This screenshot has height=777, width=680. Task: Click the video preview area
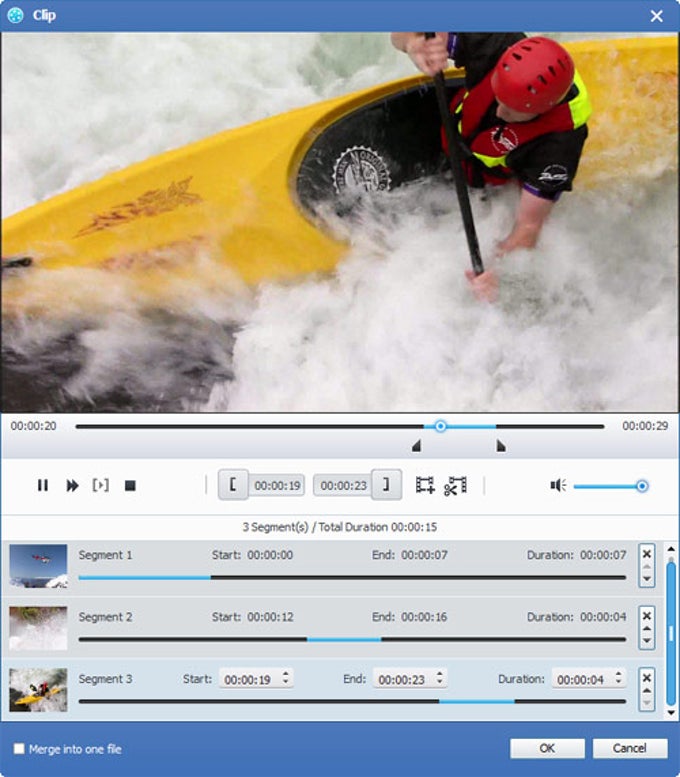(x=340, y=222)
